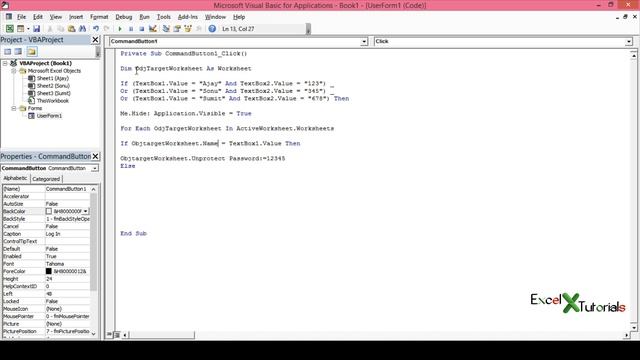640x360 pixels.
Task: Open the Help menu
Action: click(239, 17)
